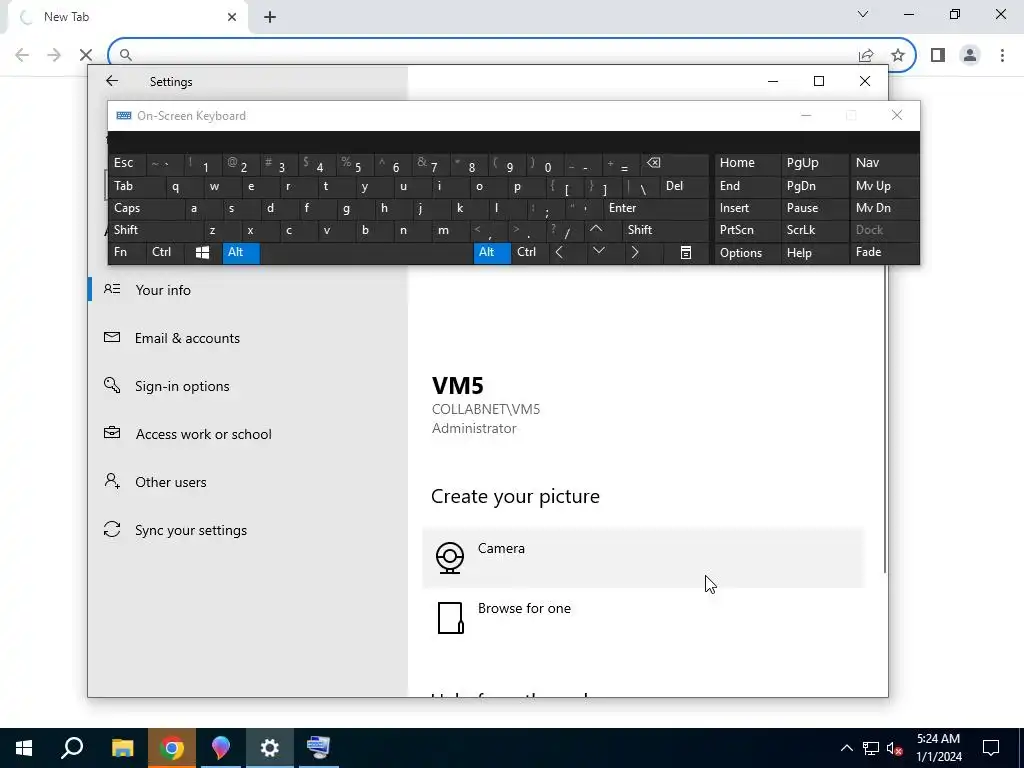Image resolution: width=1024 pixels, height=768 pixels.
Task: Click Chrome share page icon
Action: [x=866, y=55]
